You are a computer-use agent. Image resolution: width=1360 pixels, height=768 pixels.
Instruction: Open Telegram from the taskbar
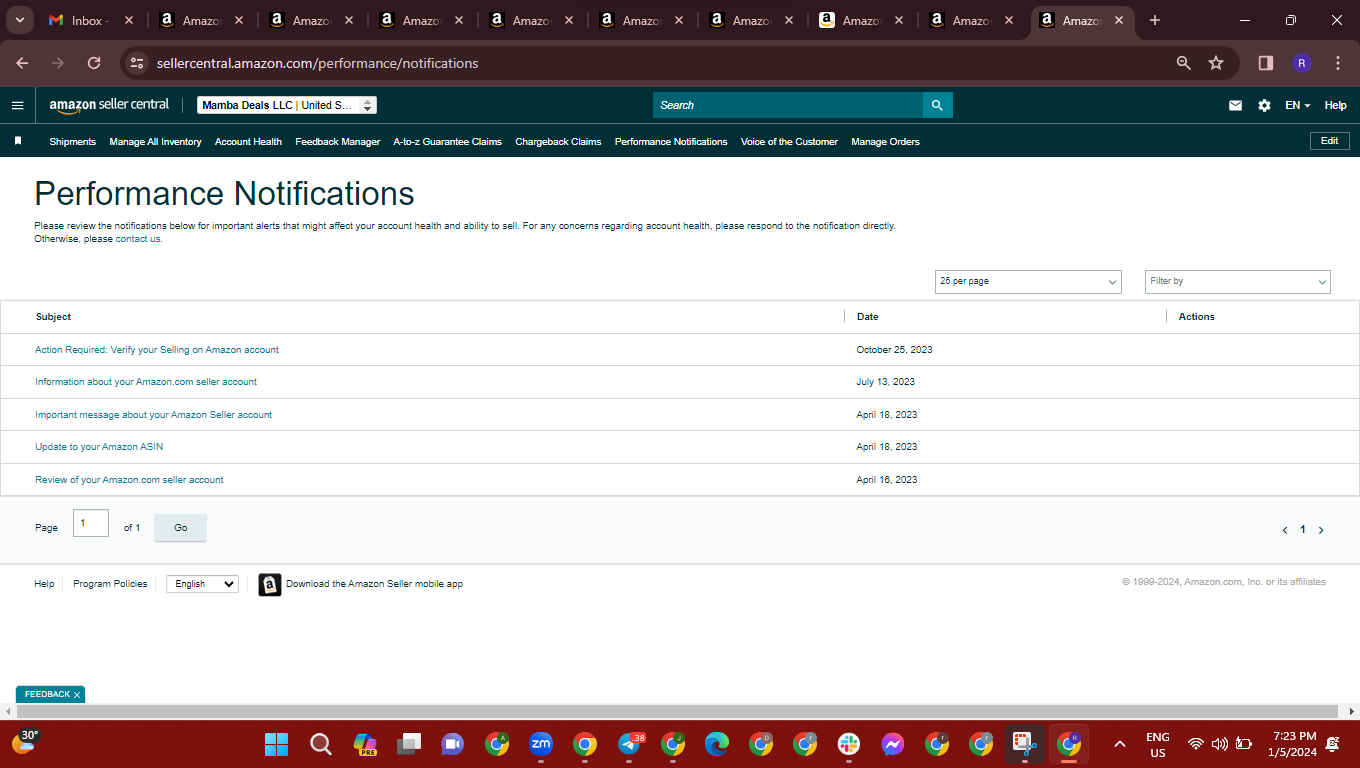(630, 744)
